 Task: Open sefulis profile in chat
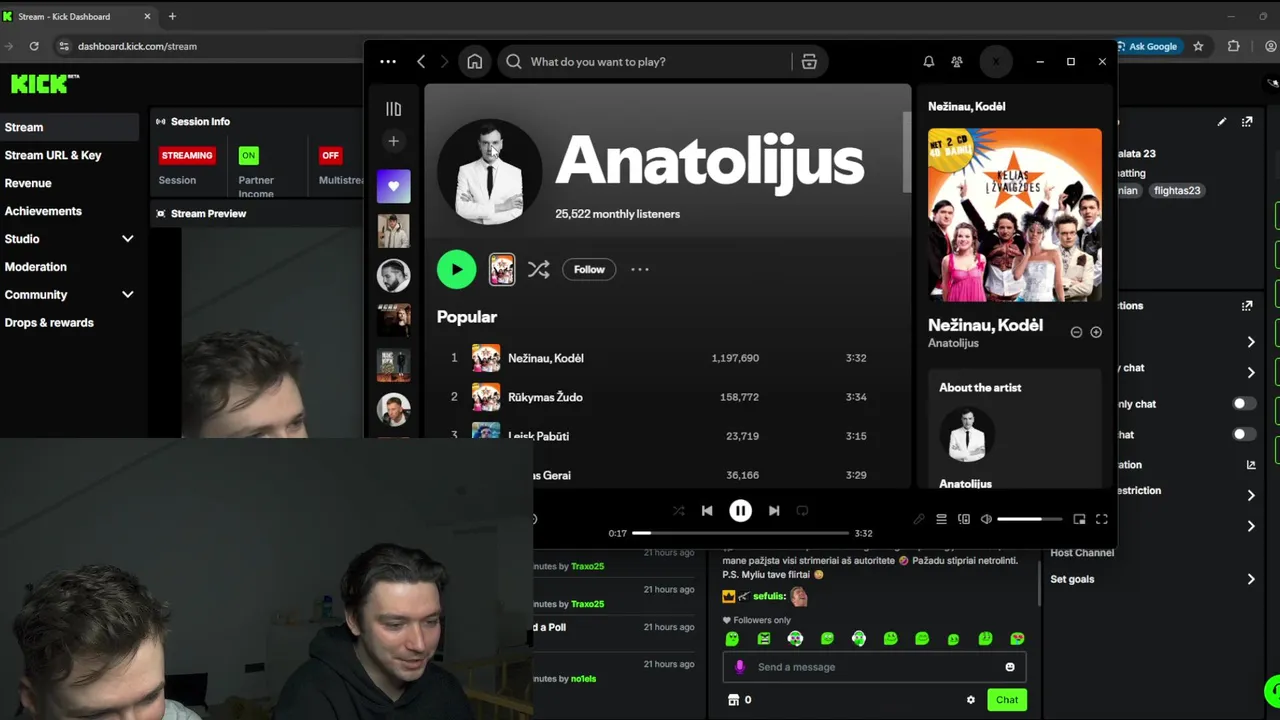pos(768,597)
